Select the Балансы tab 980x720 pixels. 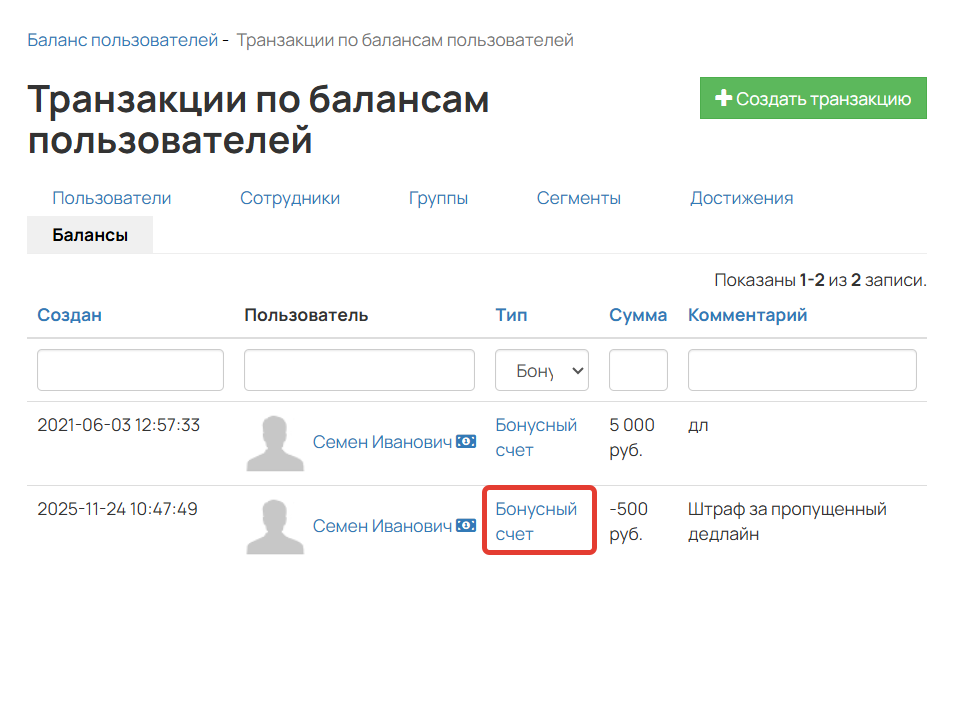pos(89,234)
